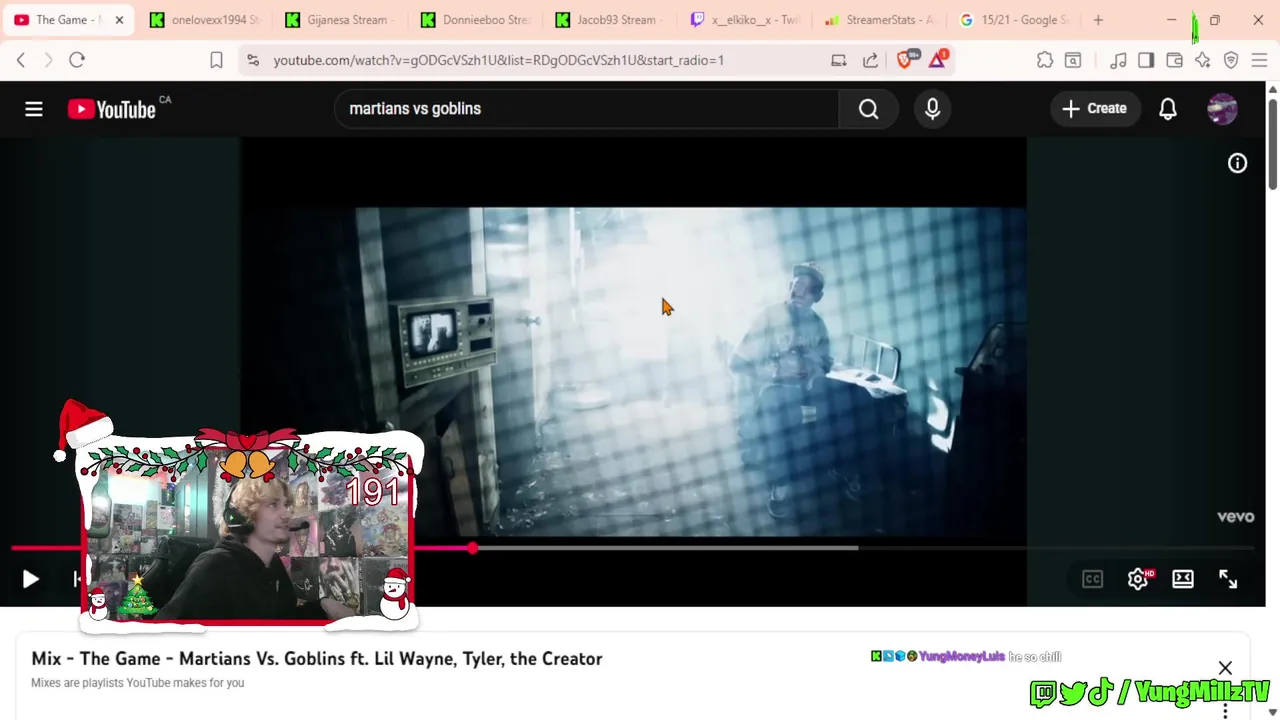1280x720 pixels.
Task: Click the video frame area
Action: point(633,371)
